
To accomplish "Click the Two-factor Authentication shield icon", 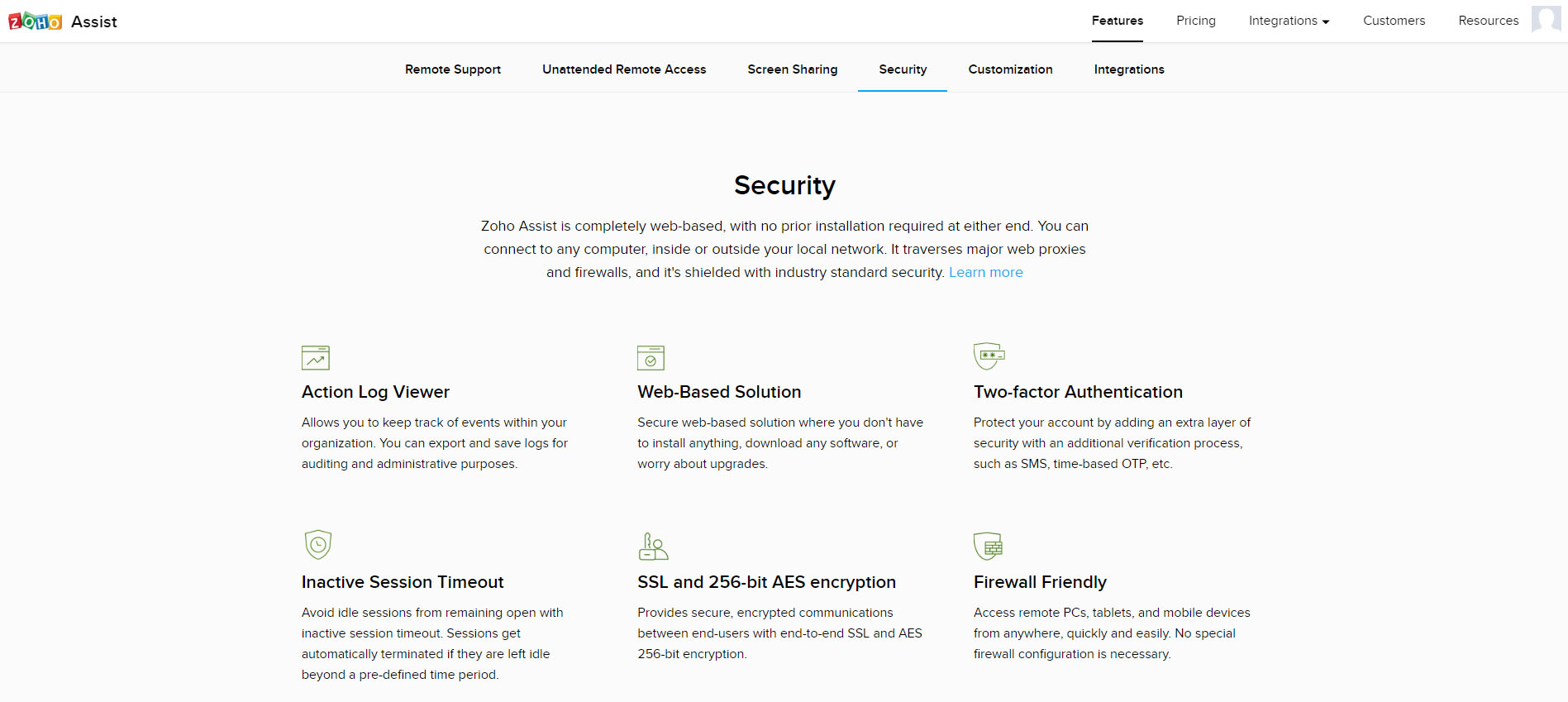I will click(x=989, y=356).
